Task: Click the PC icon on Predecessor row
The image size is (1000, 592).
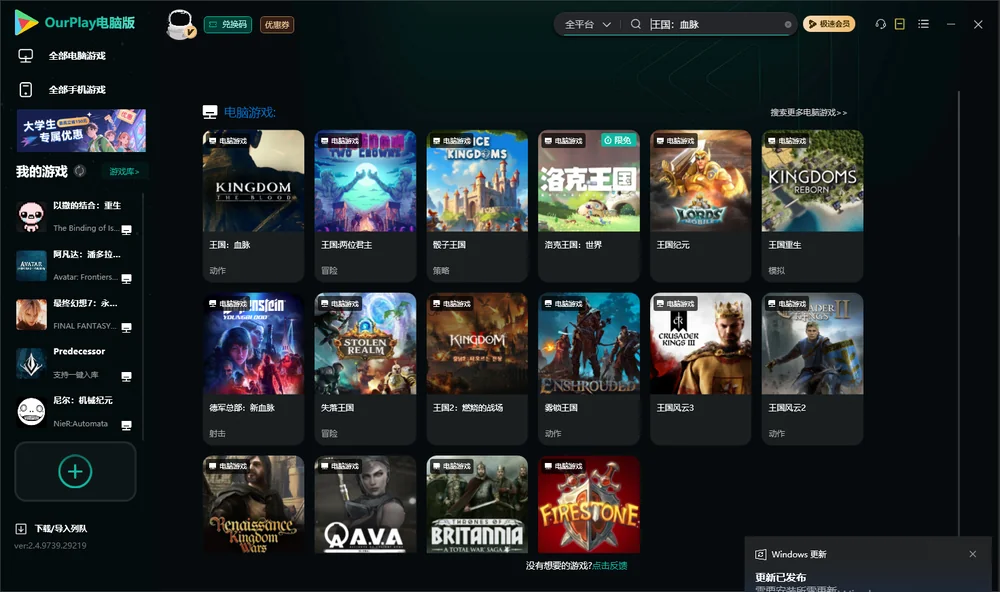Action: [126, 376]
